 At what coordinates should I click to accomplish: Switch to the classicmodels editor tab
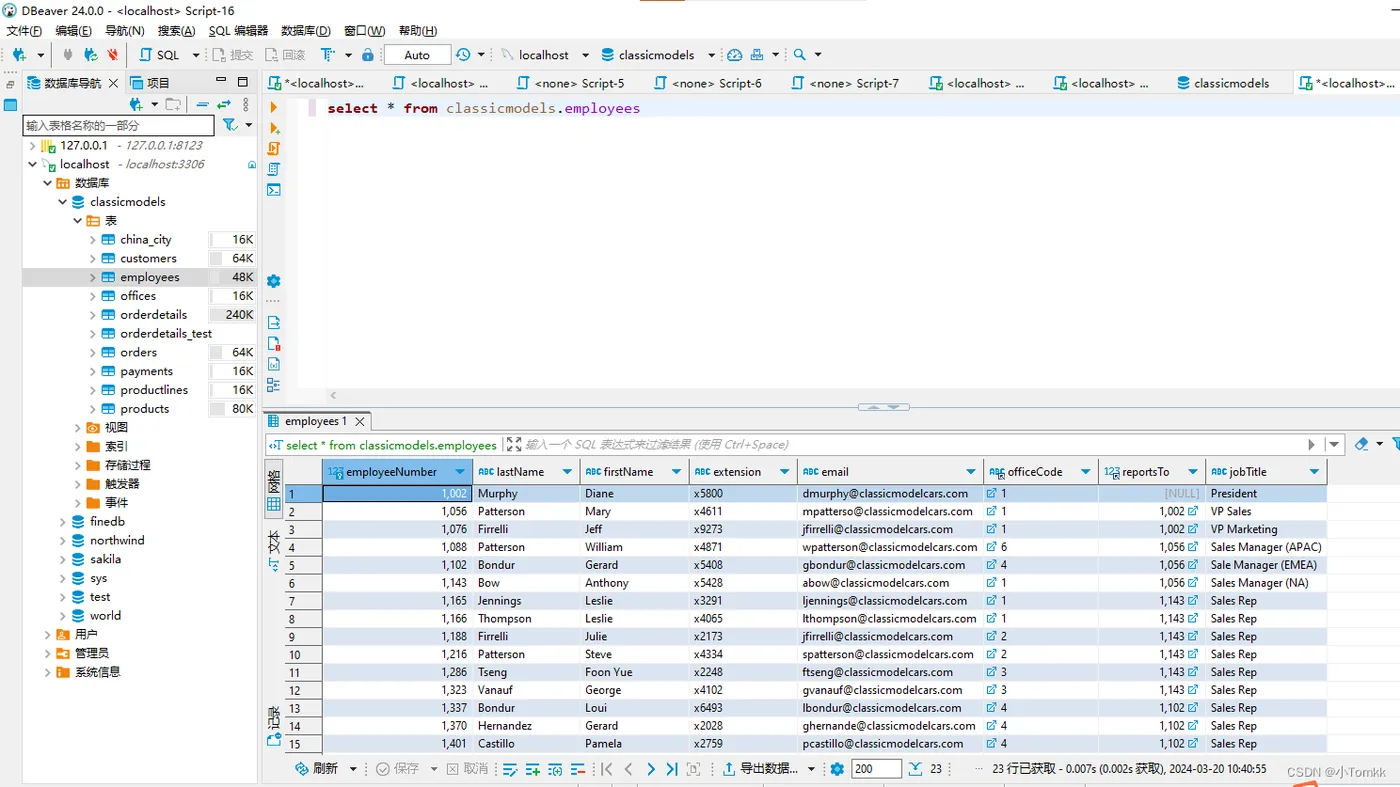click(1223, 83)
